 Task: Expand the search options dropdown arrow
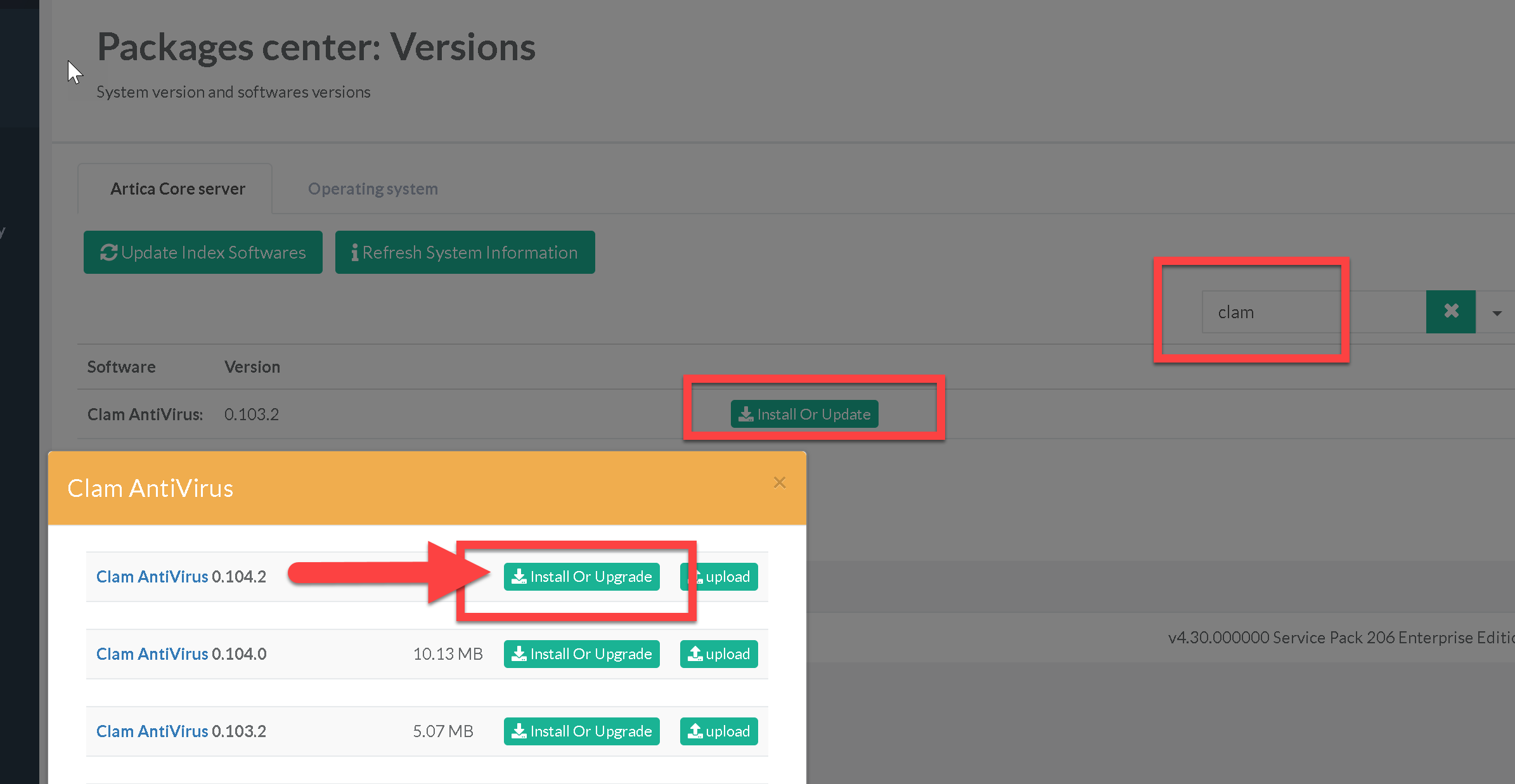click(1497, 313)
